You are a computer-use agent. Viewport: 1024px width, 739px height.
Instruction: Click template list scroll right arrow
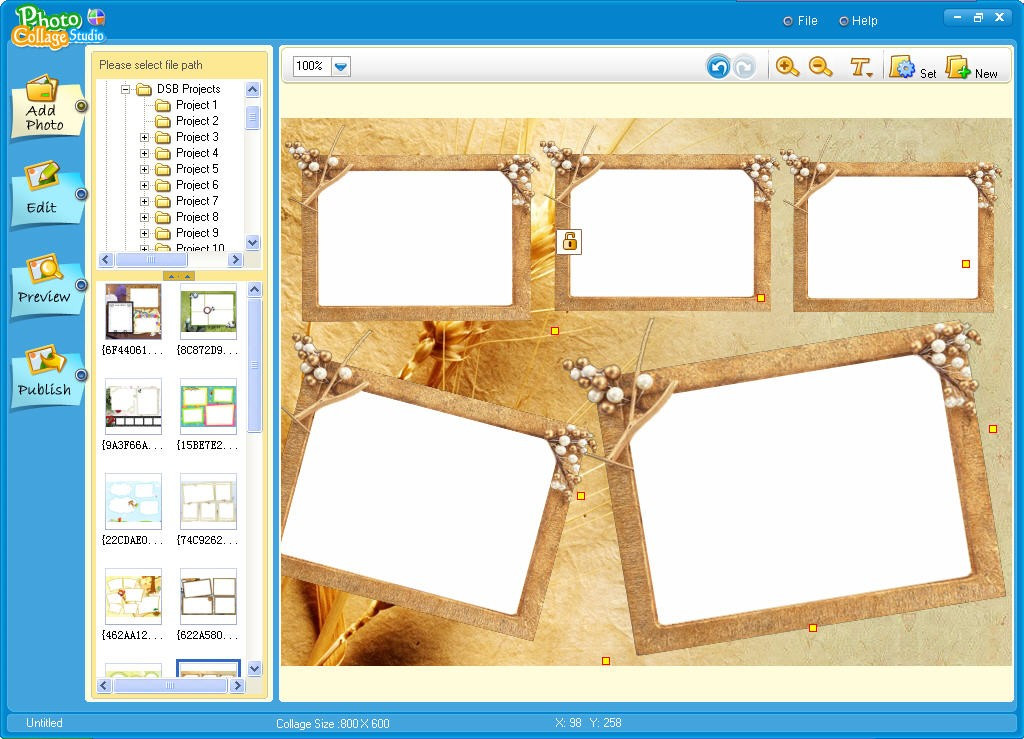238,685
